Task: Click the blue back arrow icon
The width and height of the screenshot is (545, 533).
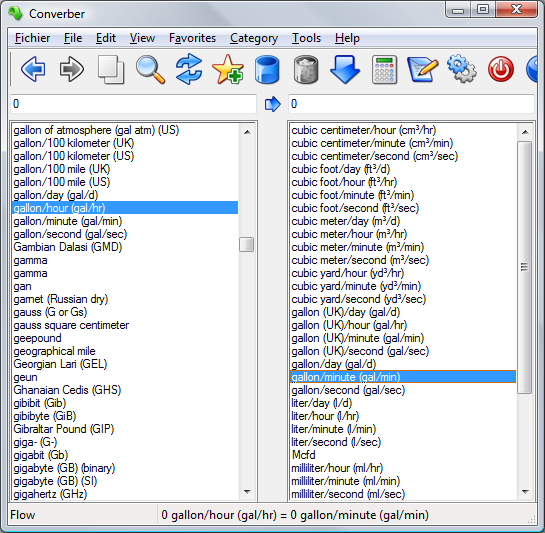Action: click(33, 69)
